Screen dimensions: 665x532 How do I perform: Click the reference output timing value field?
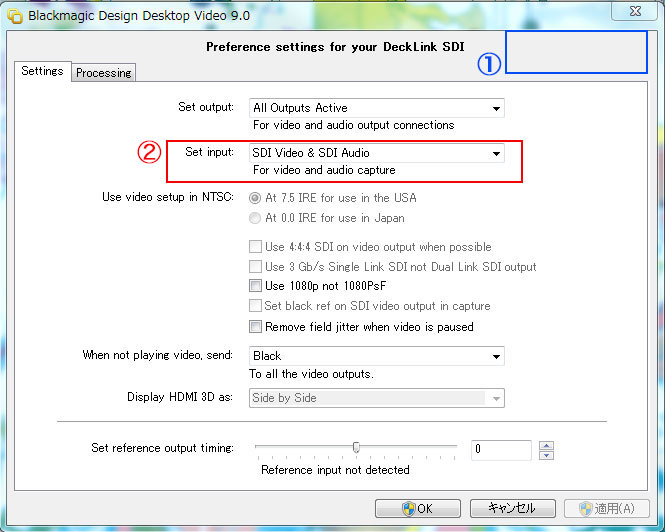click(x=501, y=450)
